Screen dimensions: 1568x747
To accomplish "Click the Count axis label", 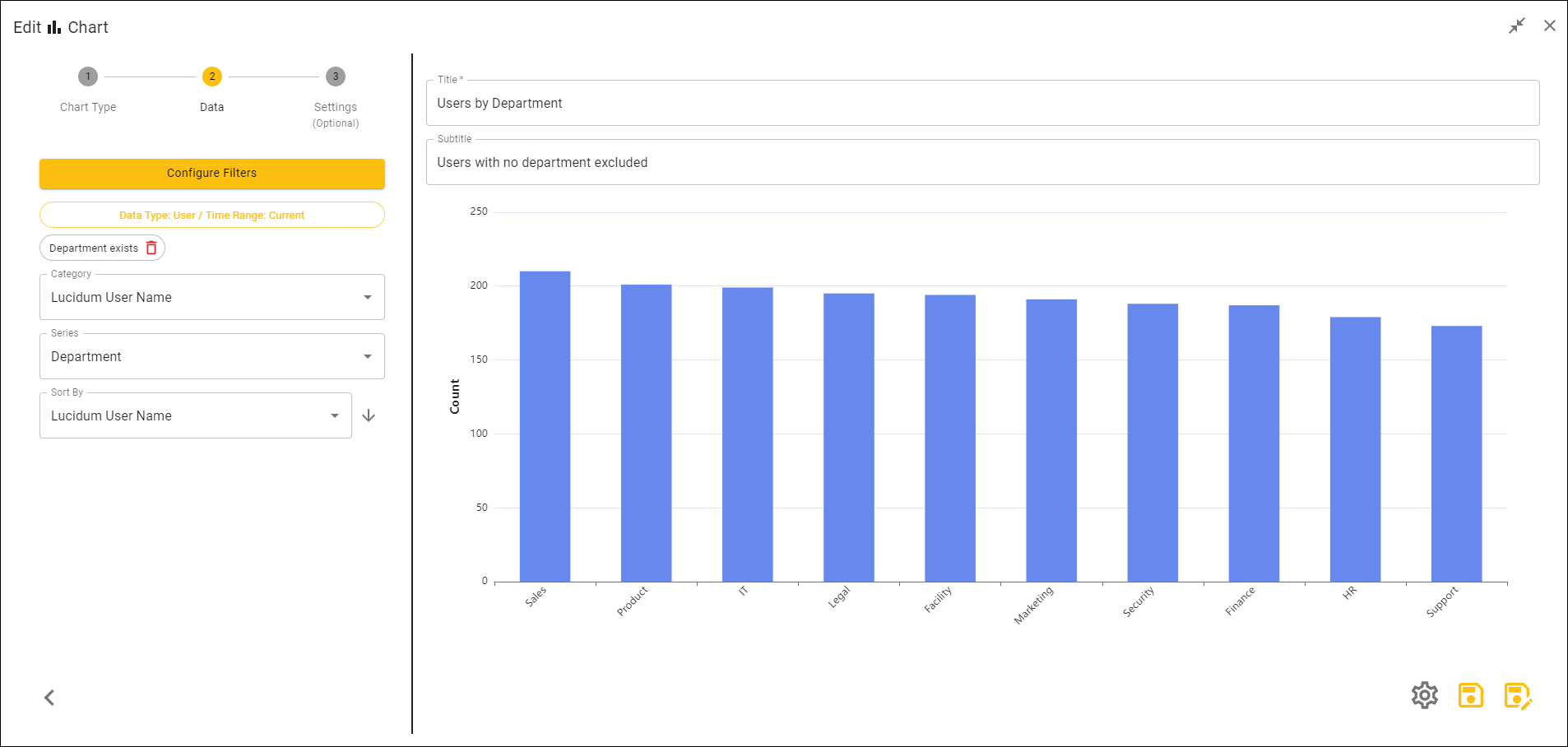I will (x=455, y=397).
